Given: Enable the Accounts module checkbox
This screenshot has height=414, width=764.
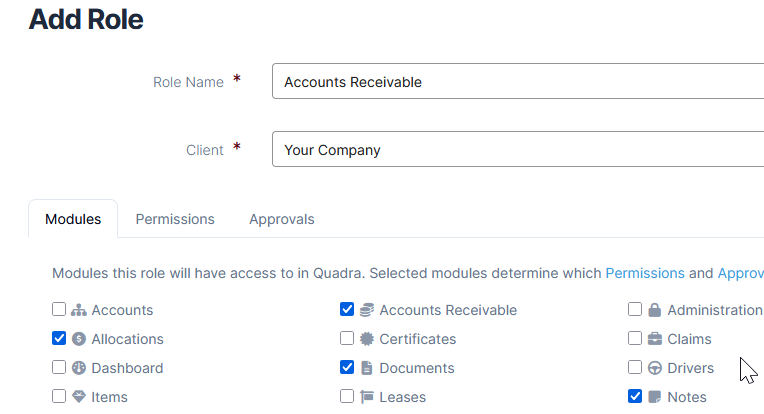Looking at the screenshot, I should [59, 310].
